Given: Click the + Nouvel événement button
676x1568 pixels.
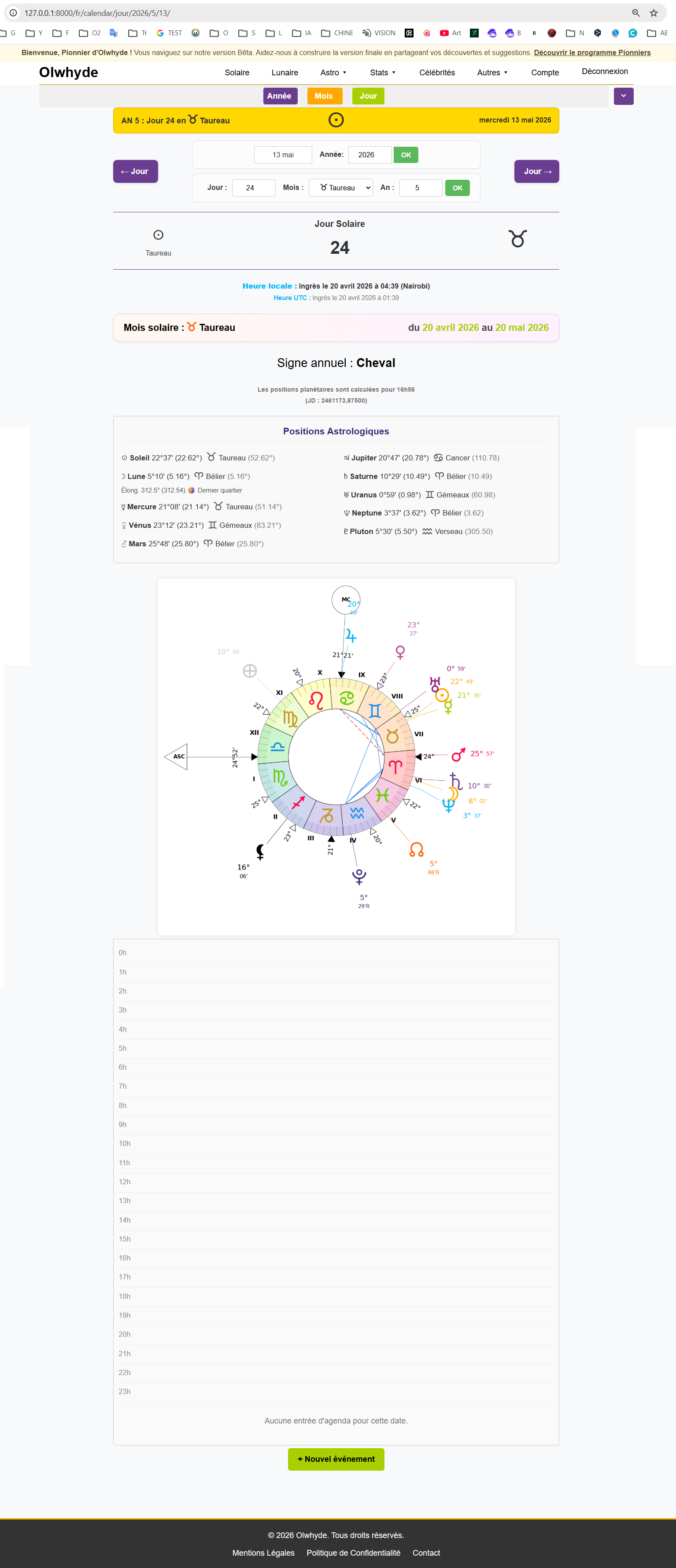Looking at the screenshot, I should (336, 1459).
